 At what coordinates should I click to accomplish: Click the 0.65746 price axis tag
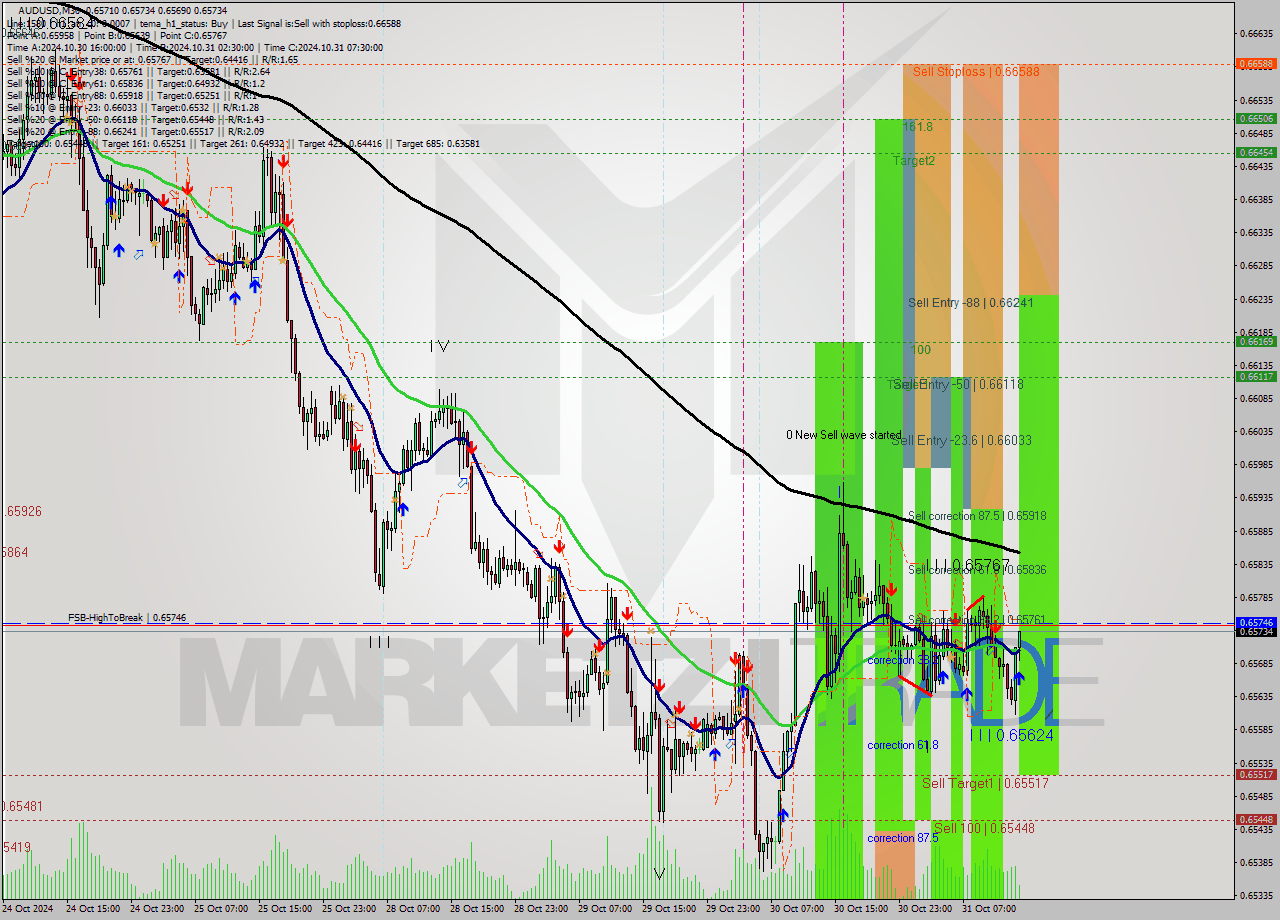pyautogui.click(x=1256, y=622)
